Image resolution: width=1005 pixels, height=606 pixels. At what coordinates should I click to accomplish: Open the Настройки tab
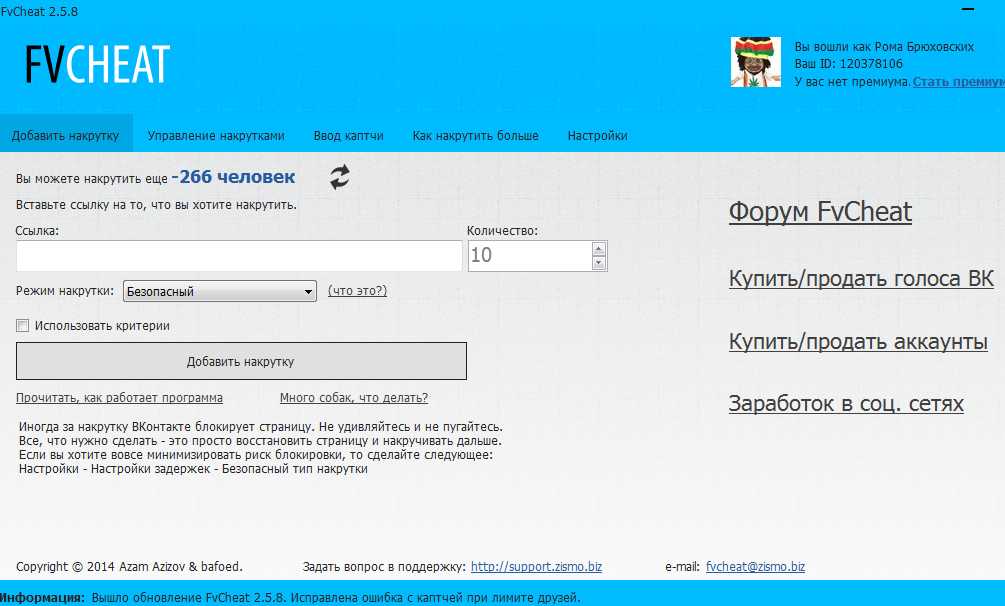click(597, 135)
